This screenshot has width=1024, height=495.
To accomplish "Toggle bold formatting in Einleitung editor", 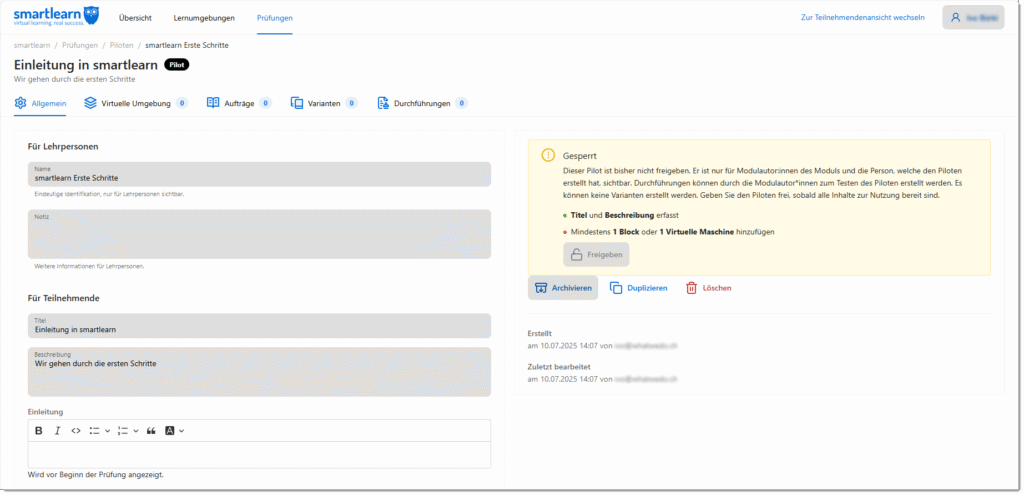I will pyautogui.click(x=39, y=430).
